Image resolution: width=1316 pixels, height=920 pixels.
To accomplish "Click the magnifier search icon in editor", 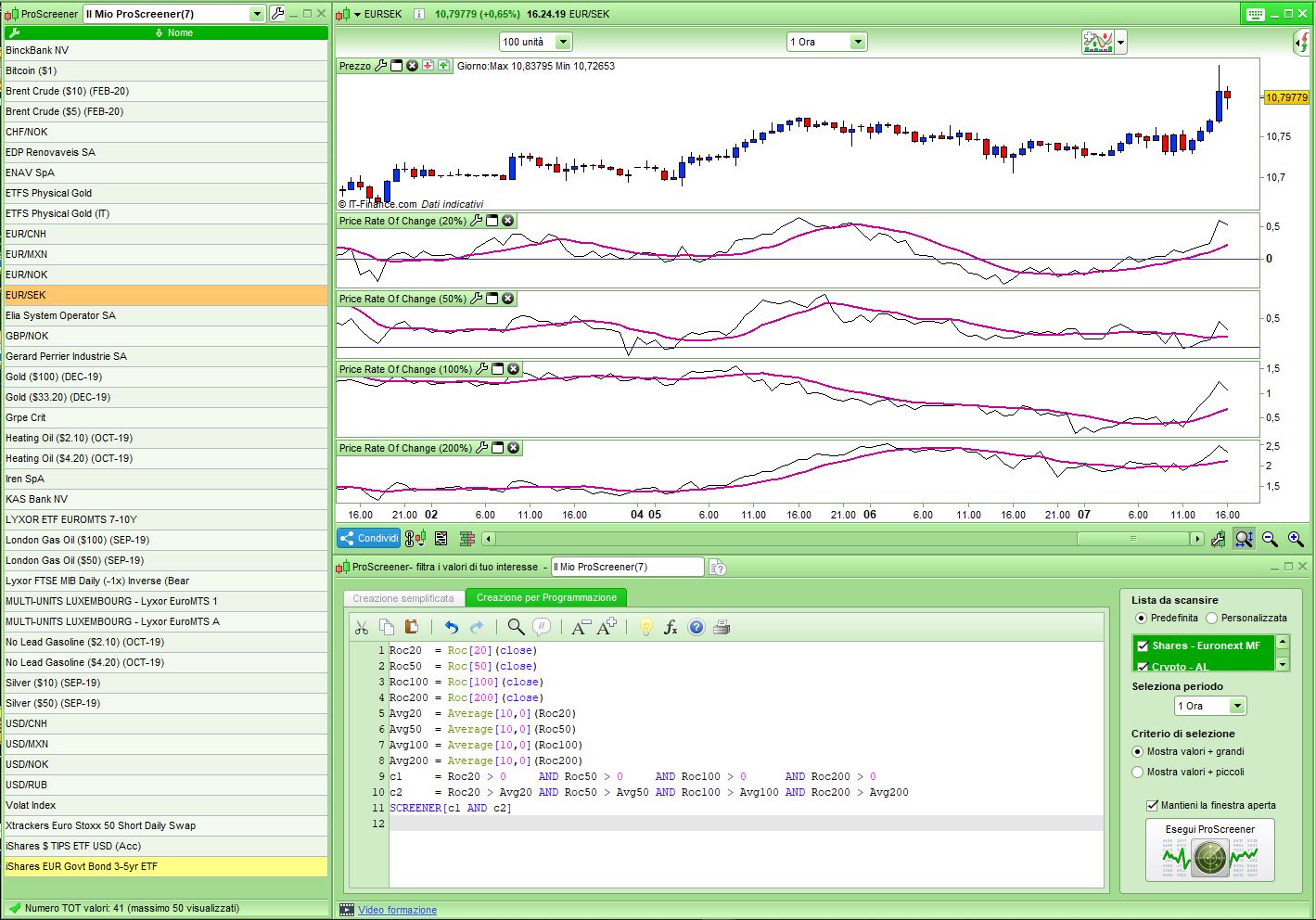I will (x=516, y=628).
